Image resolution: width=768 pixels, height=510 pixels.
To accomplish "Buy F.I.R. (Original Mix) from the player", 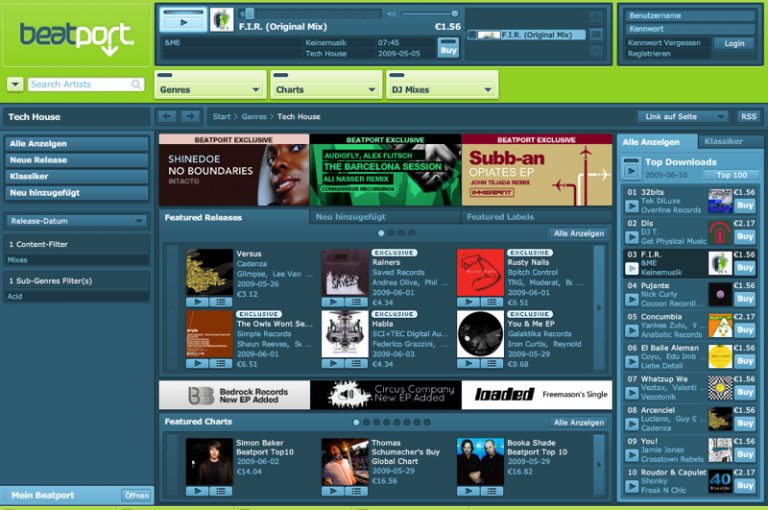I will tap(448, 48).
